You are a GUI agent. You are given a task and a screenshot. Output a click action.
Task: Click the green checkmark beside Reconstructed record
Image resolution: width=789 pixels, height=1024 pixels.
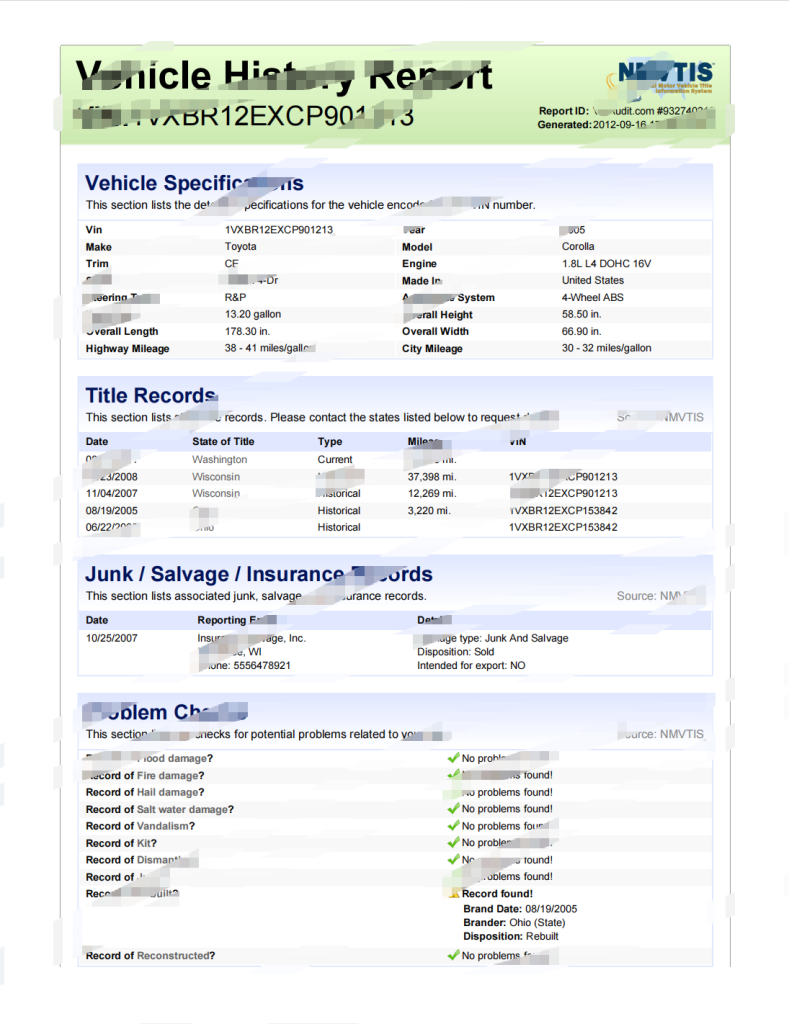click(454, 956)
